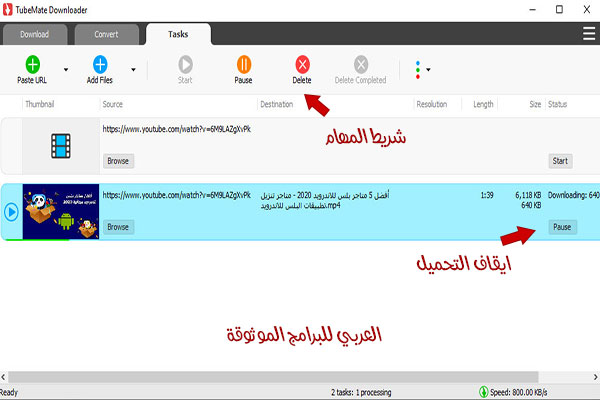Click the TubeMate Downloader app logo icon
Viewport: 600px width, 400px height.
7,10
